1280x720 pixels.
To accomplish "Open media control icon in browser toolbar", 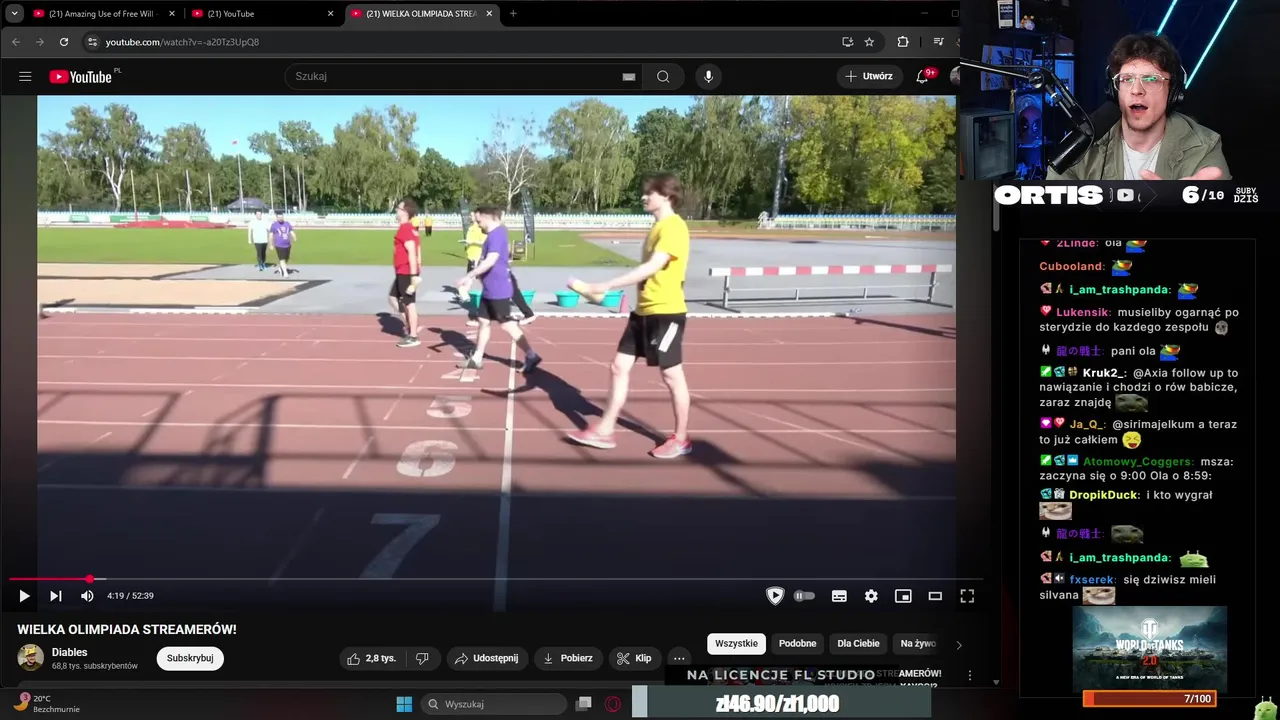I will (938, 42).
